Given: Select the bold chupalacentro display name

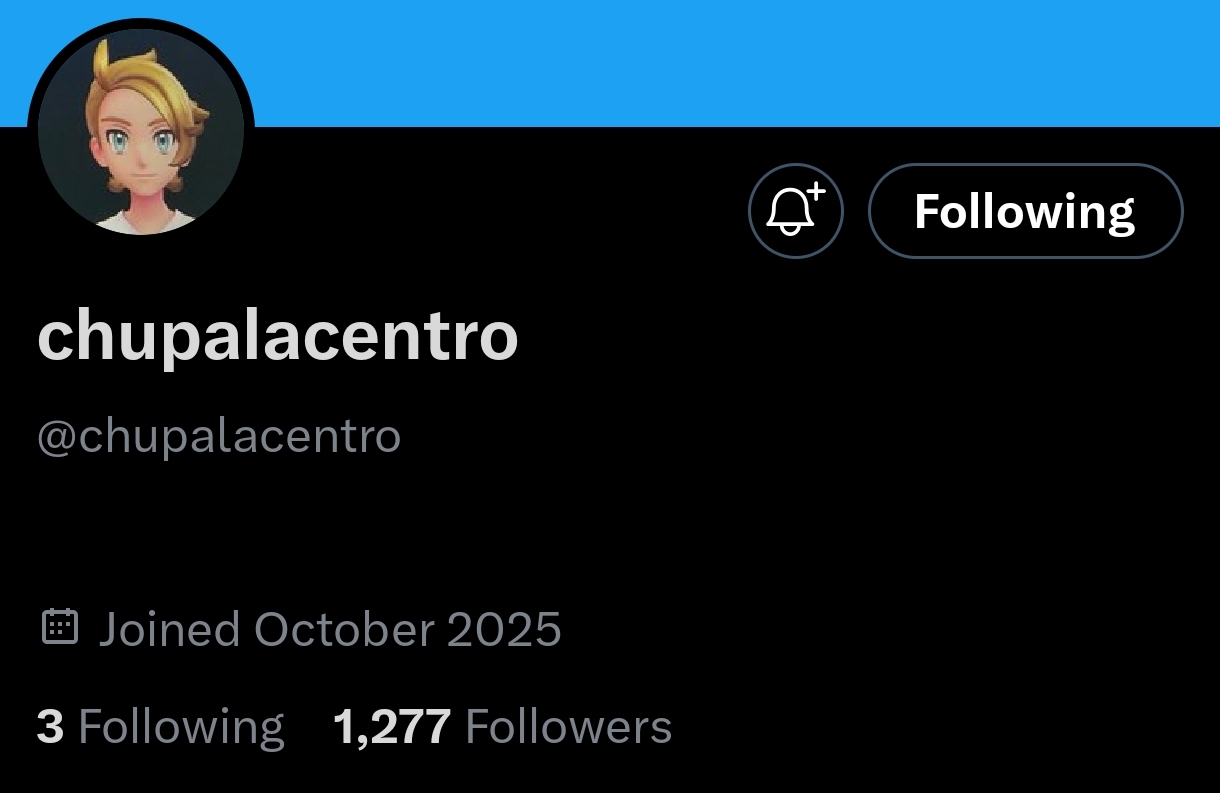Looking at the screenshot, I should [278, 338].
